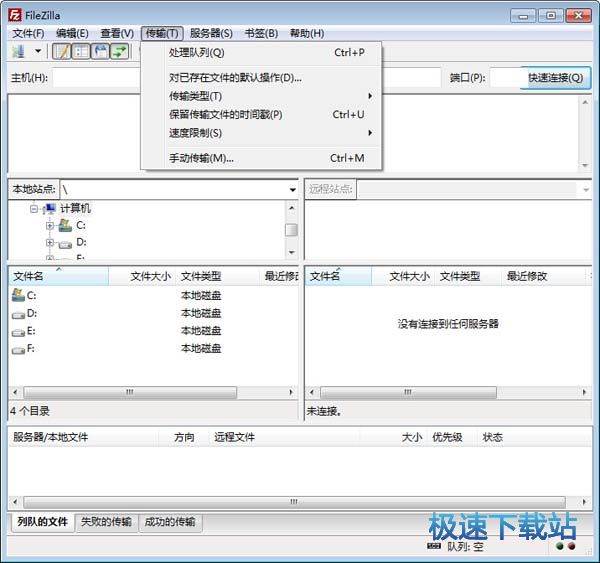Click the local file list horizontal scrollbar
This screenshot has width=600, height=563.
coord(128,393)
